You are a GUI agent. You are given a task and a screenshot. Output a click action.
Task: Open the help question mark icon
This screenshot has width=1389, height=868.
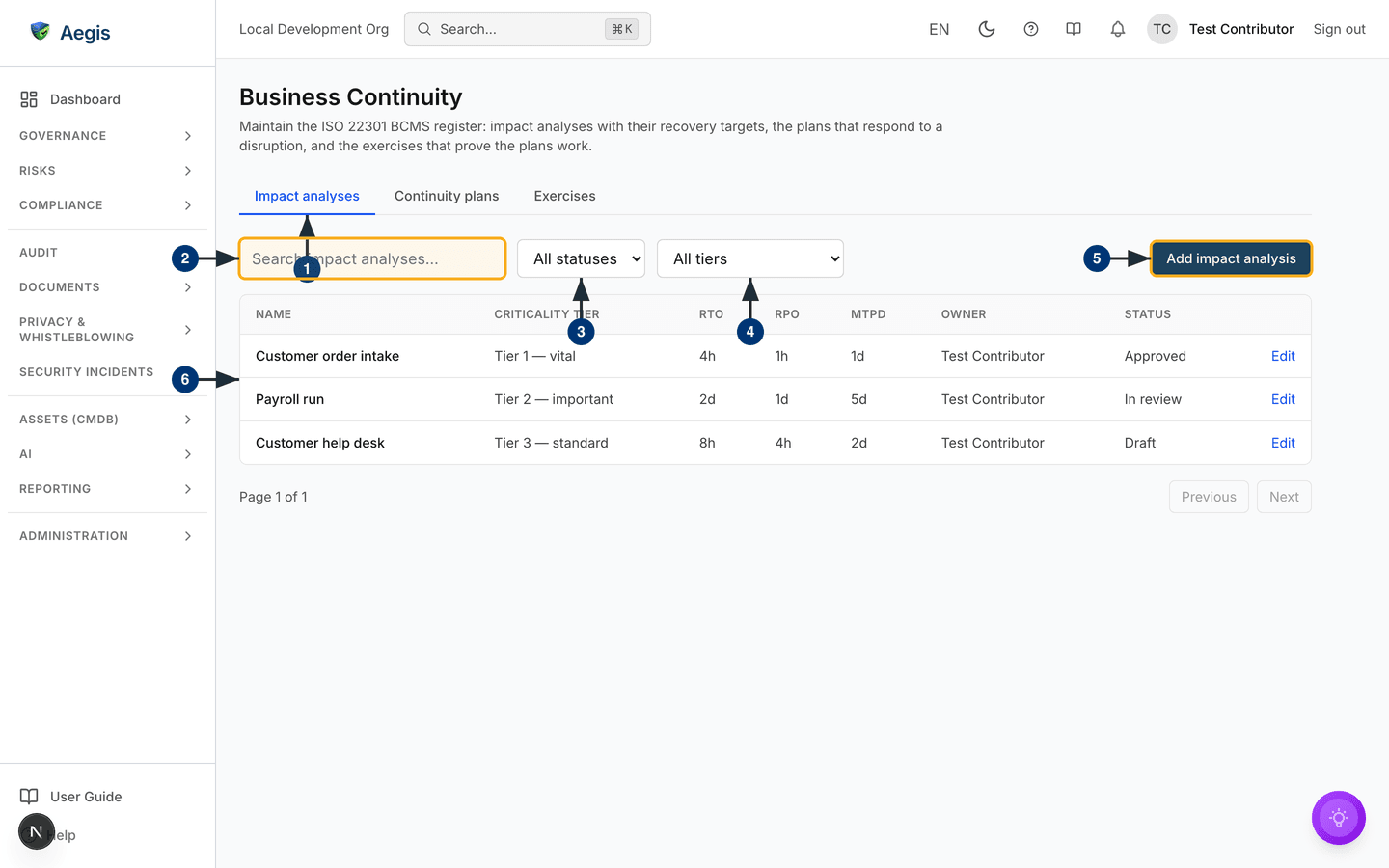[x=1031, y=29]
